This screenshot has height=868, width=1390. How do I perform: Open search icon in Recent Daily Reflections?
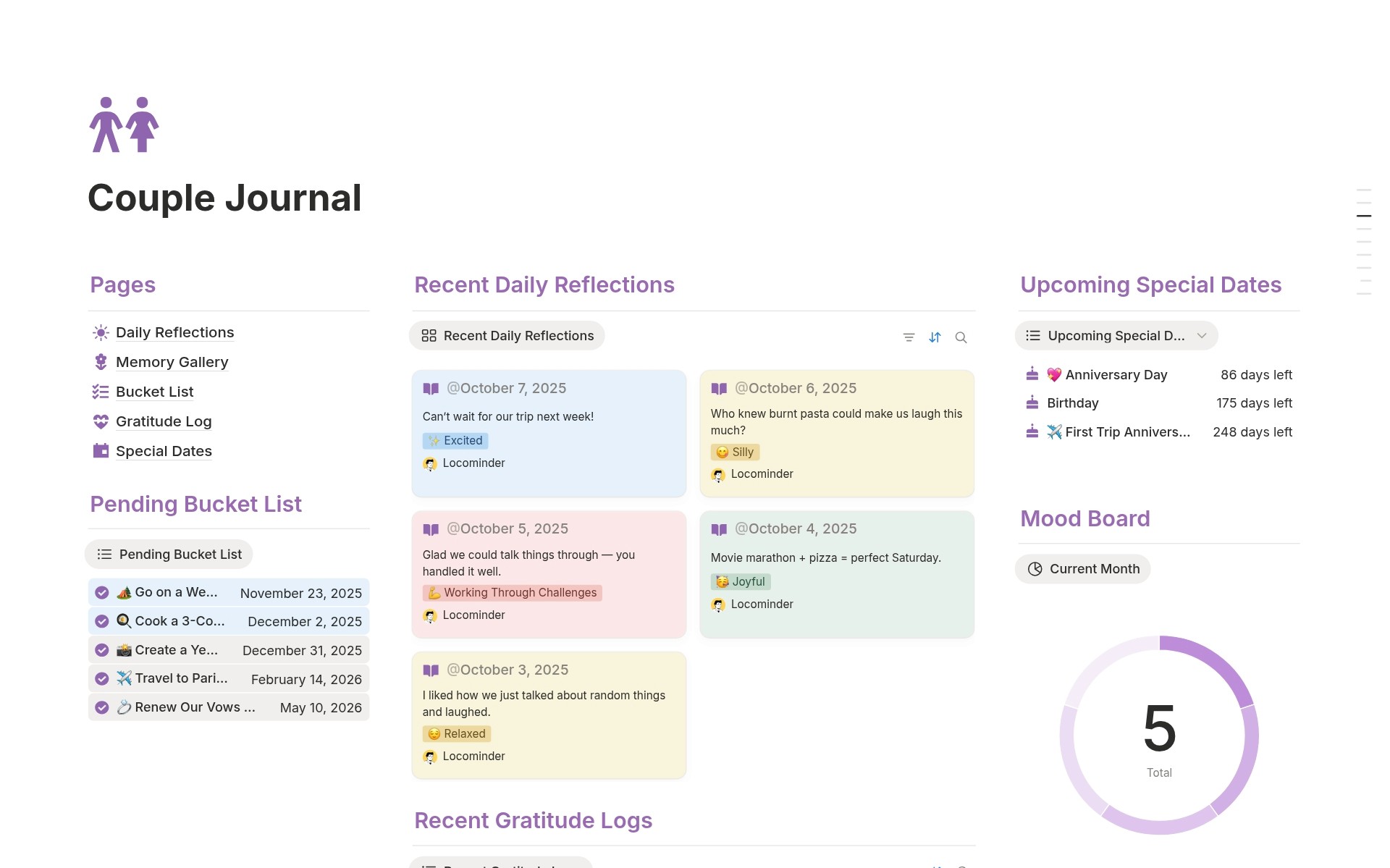click(961, 337)
